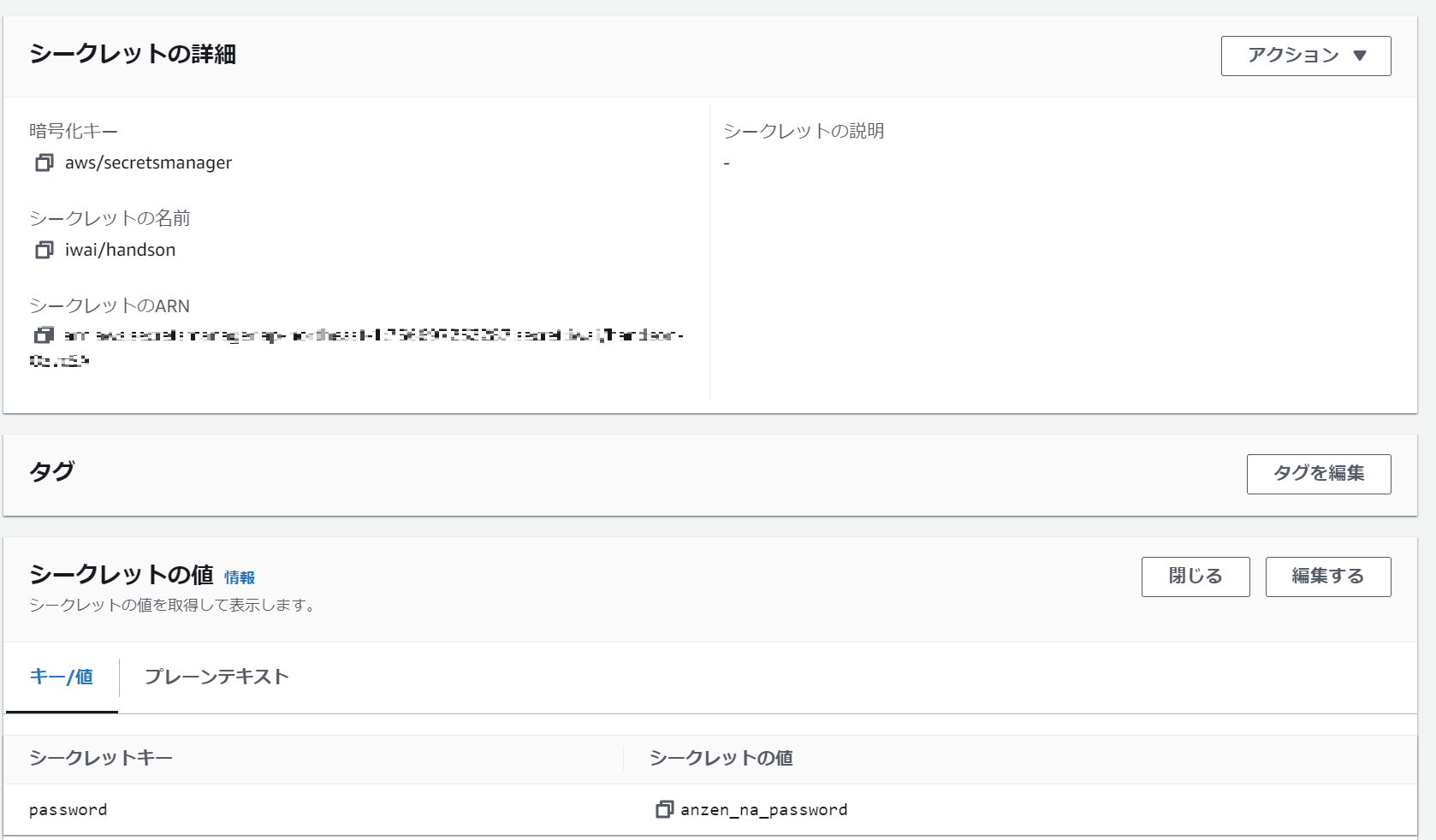Viewport: 1436px width, 840px height.
Task: Click the シークレットキー column header
Action: pos(100,759)
